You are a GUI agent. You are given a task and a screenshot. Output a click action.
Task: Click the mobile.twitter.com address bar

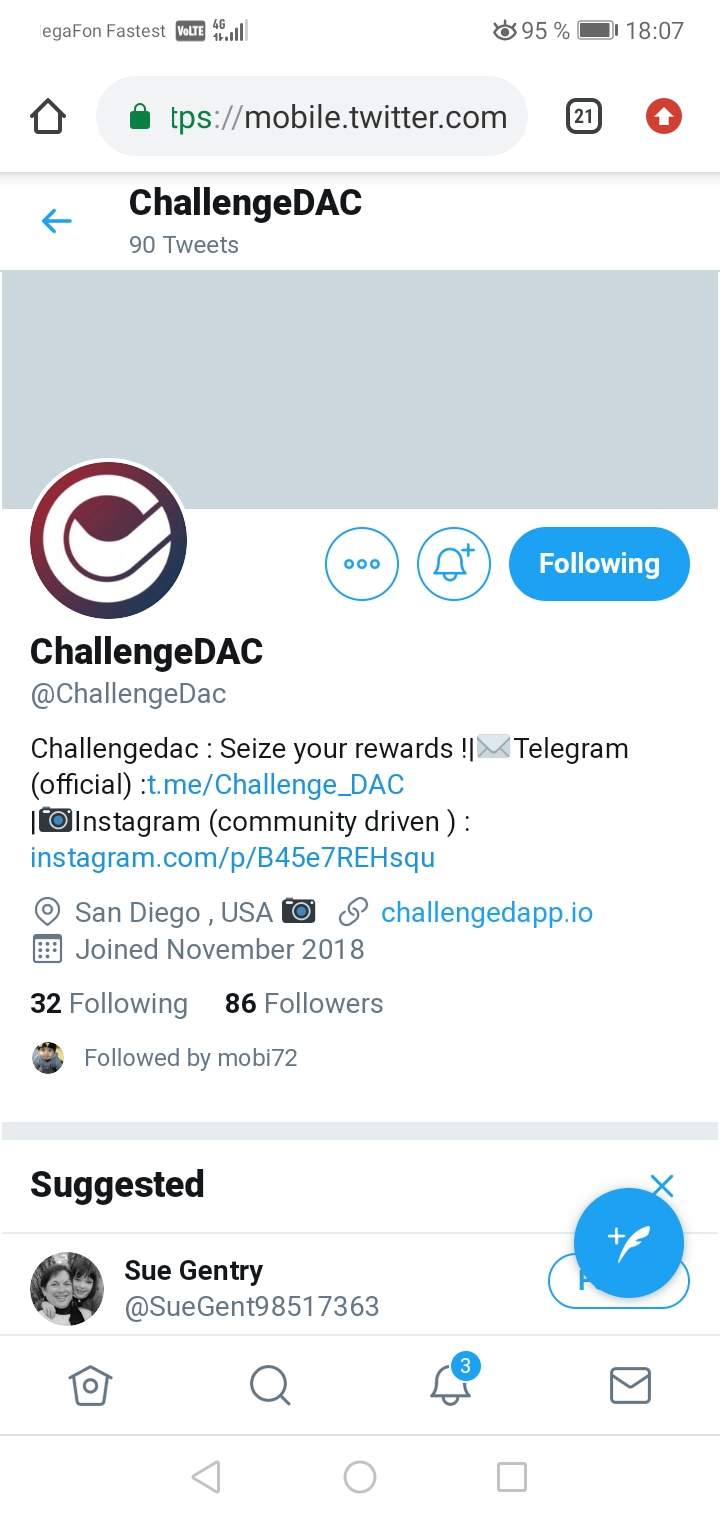pos(312,117)
